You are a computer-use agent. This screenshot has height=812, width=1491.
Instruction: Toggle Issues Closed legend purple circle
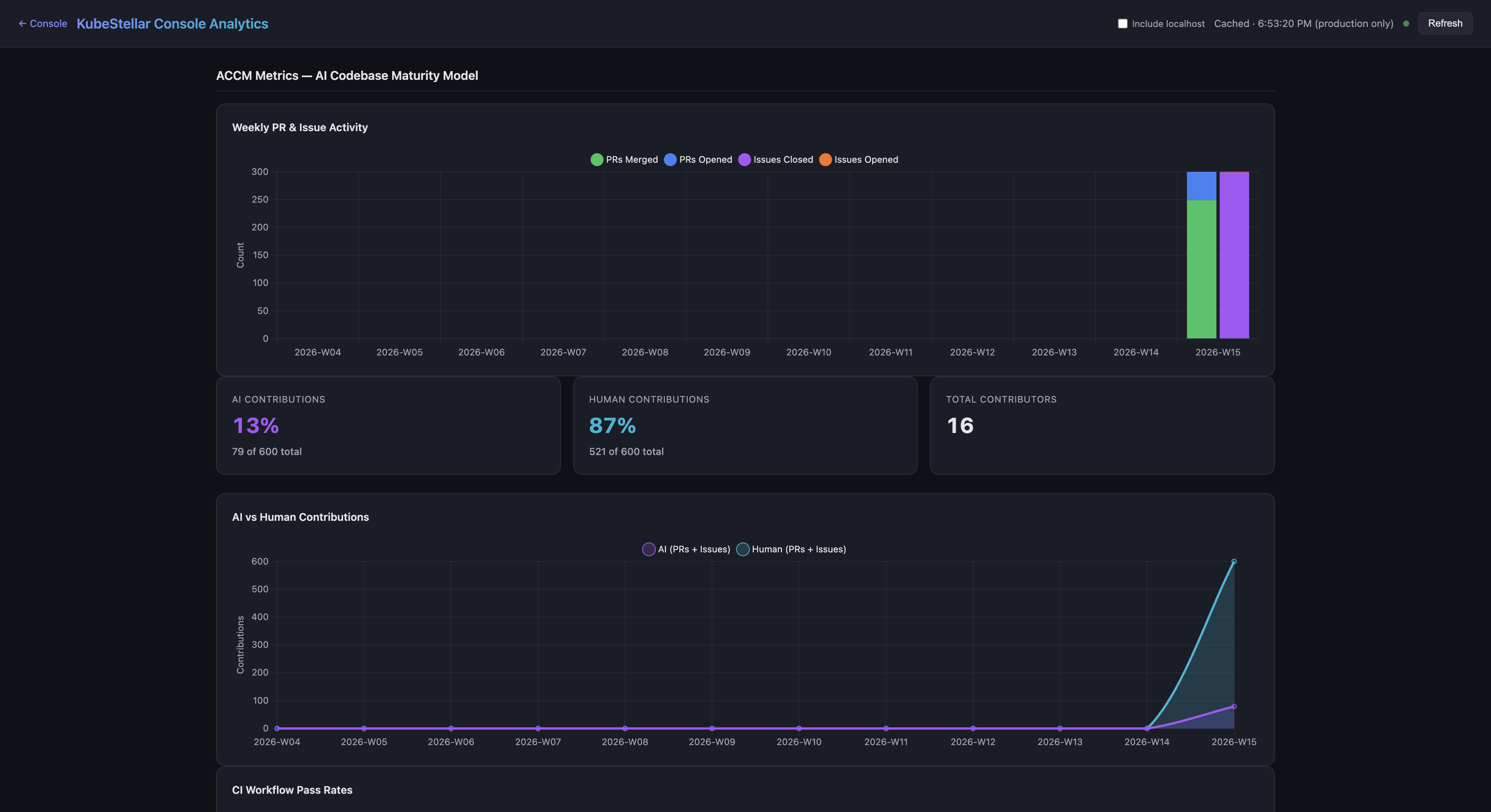point(744,160)
